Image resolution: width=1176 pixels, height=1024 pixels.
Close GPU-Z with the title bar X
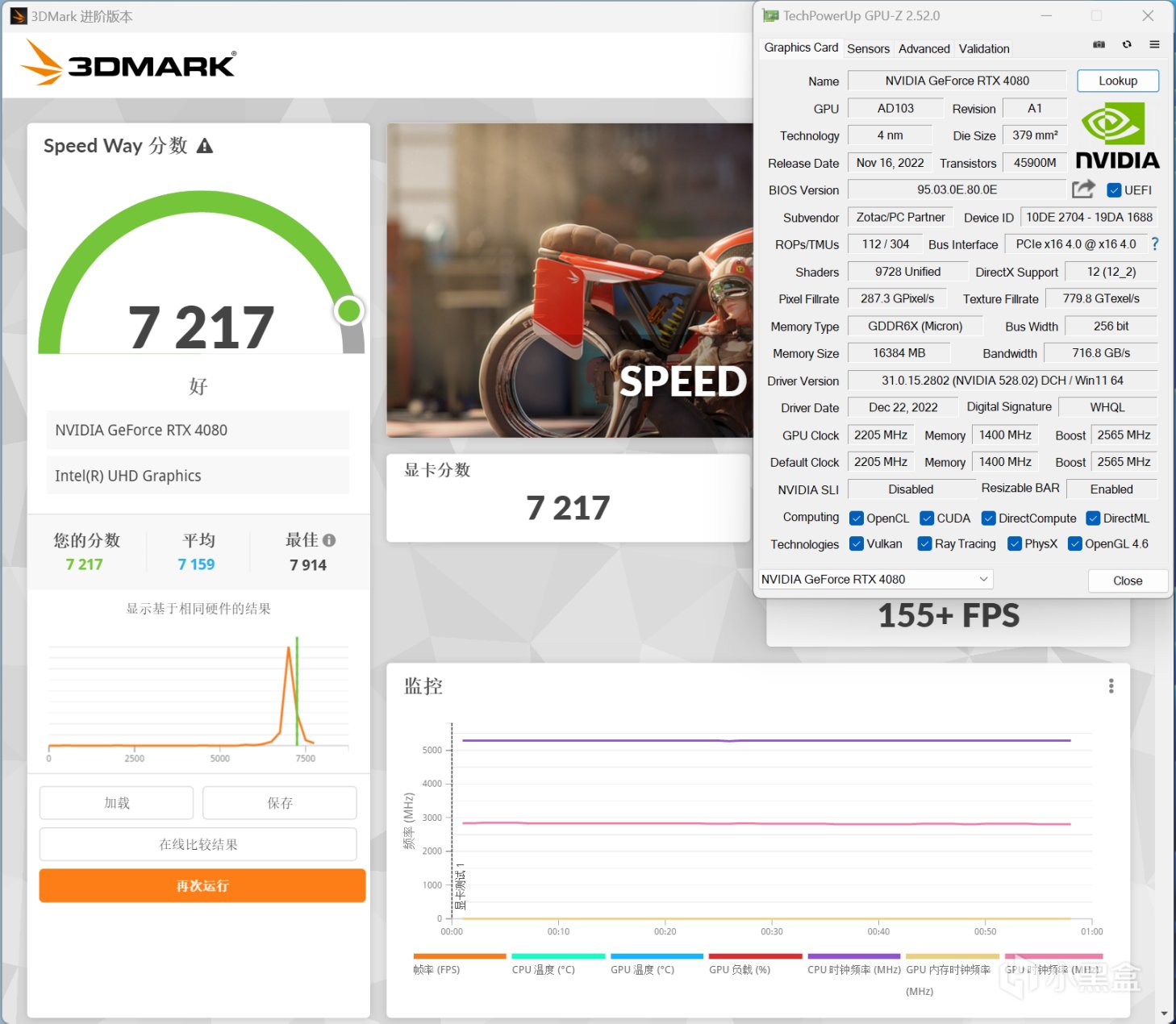point(1148,16)
